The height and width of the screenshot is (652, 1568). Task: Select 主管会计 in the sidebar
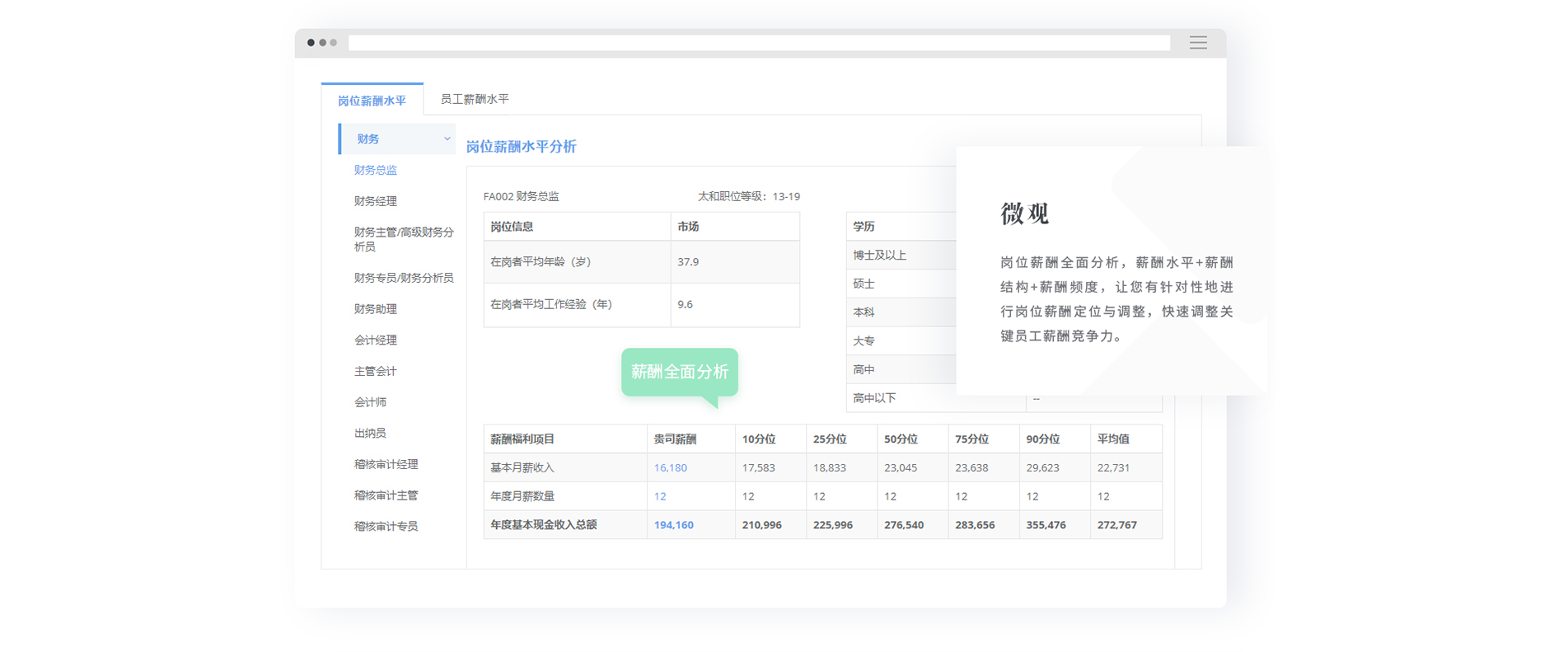coord(376,371)
